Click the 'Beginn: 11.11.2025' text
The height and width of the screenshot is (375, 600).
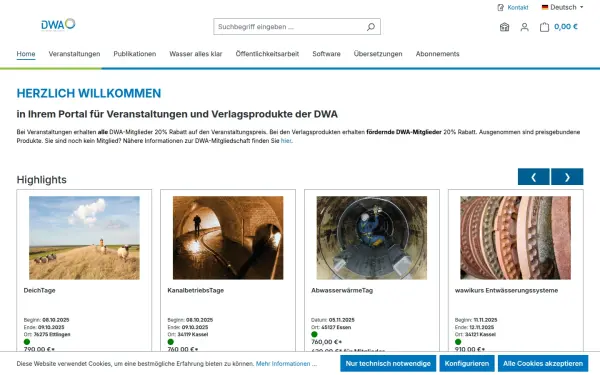pyautogui.click(x=476, y=320)
